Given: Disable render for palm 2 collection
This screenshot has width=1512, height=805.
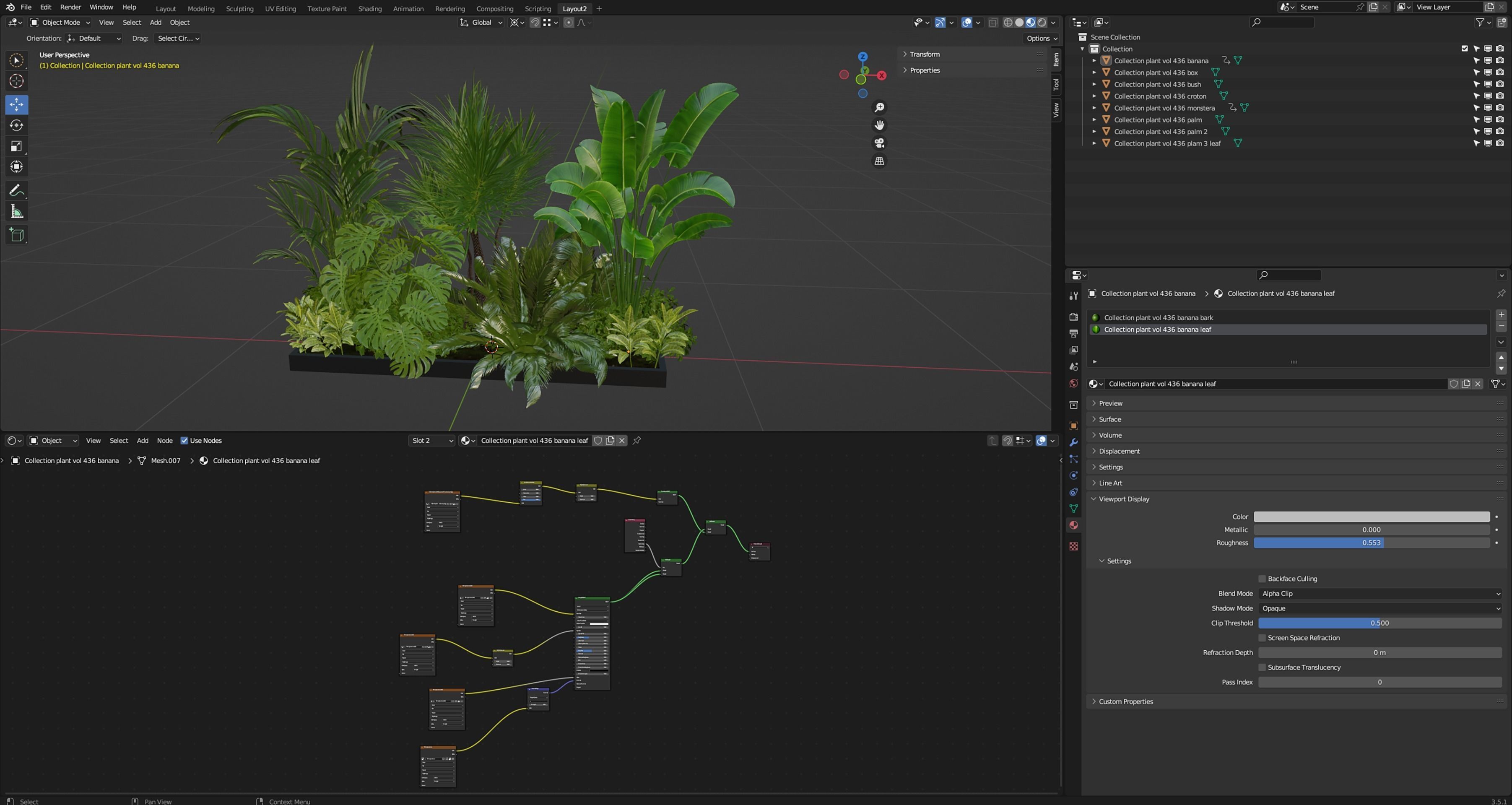Looking at the screenshot, I should (1500, 131).
